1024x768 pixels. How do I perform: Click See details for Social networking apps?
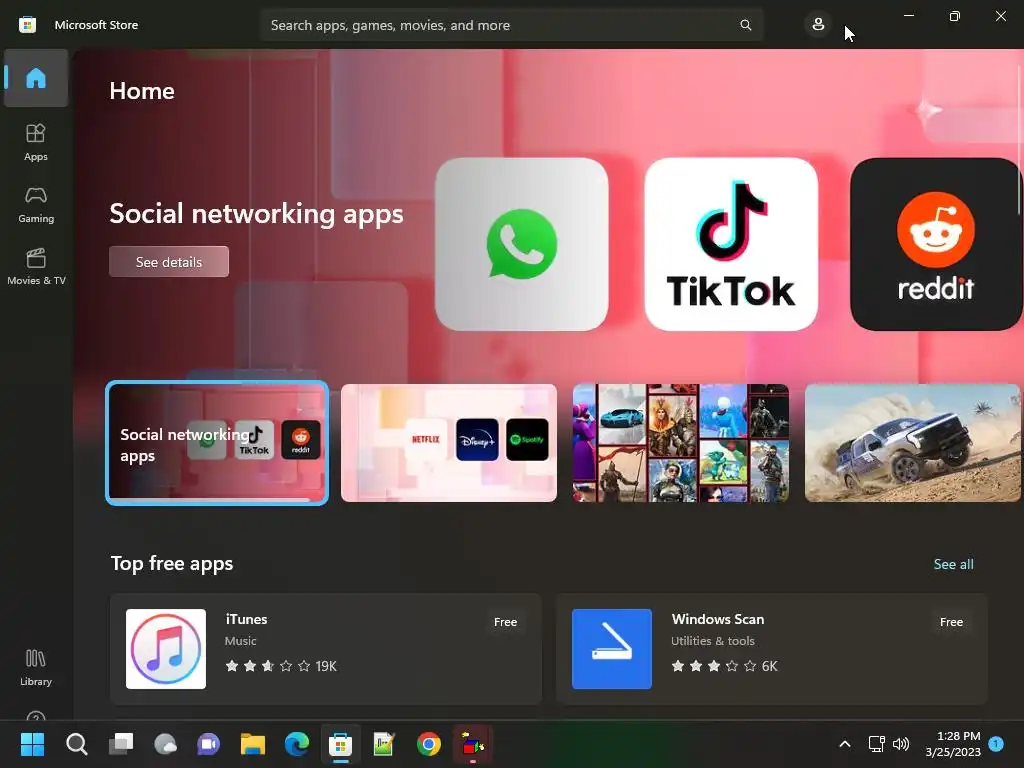(168, 262)
